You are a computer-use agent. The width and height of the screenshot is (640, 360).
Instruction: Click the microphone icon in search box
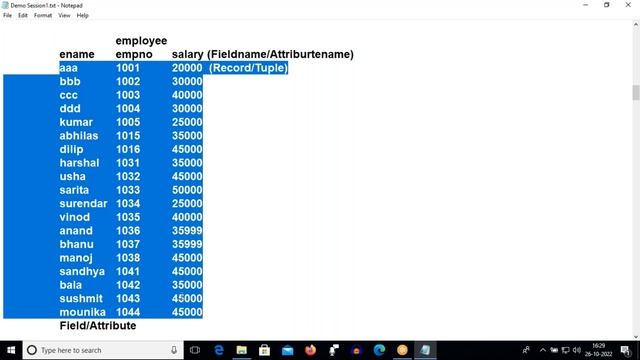[174, 350]
